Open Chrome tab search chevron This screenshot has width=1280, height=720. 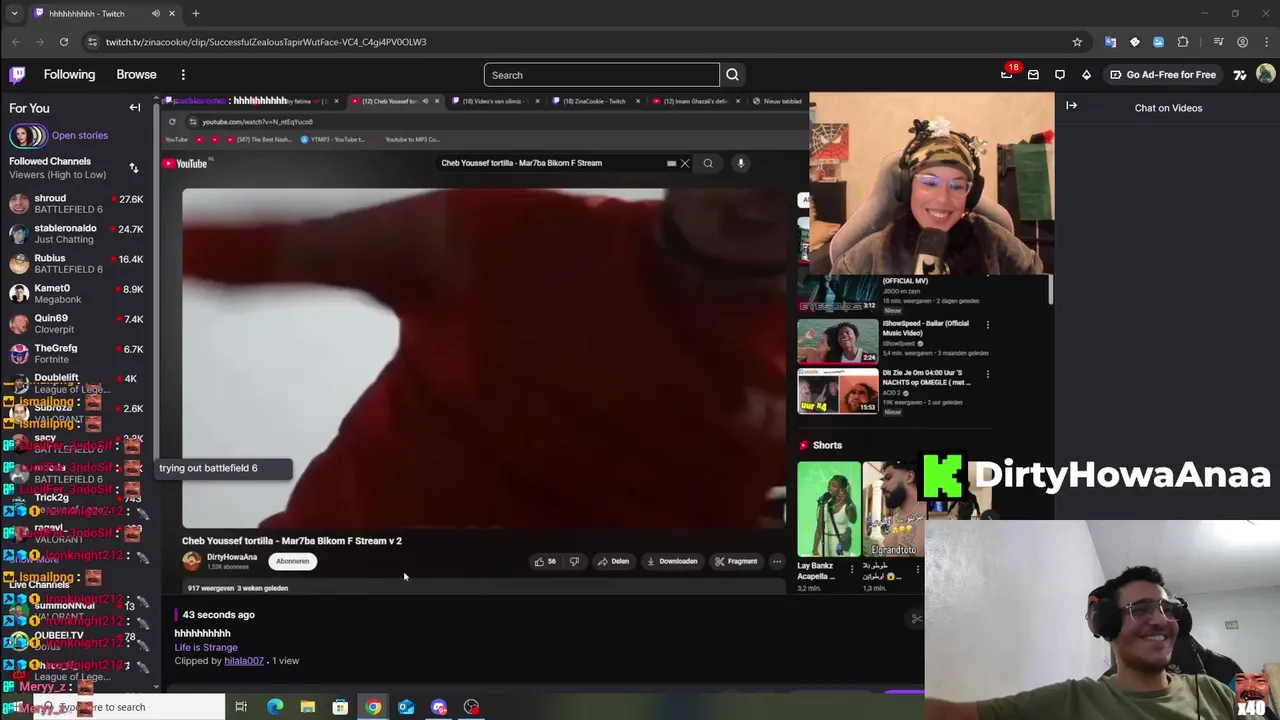pyautogui.click(x=14, y=13)
